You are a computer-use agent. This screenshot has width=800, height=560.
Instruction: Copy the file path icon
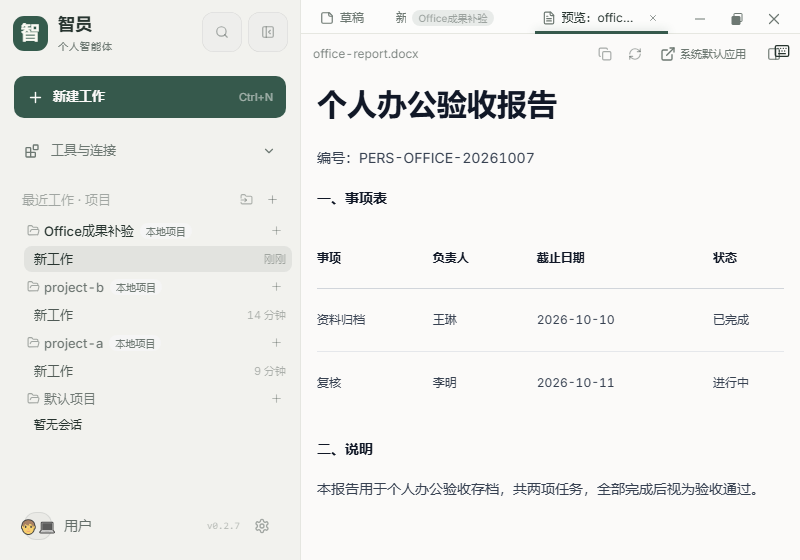point(605,54)
